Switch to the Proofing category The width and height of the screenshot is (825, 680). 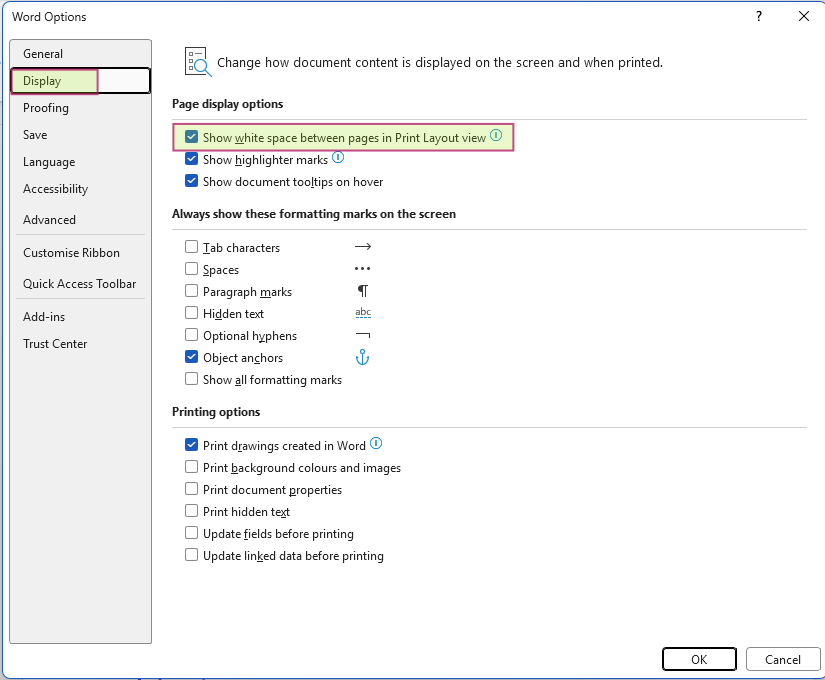(x=81, y=108)
